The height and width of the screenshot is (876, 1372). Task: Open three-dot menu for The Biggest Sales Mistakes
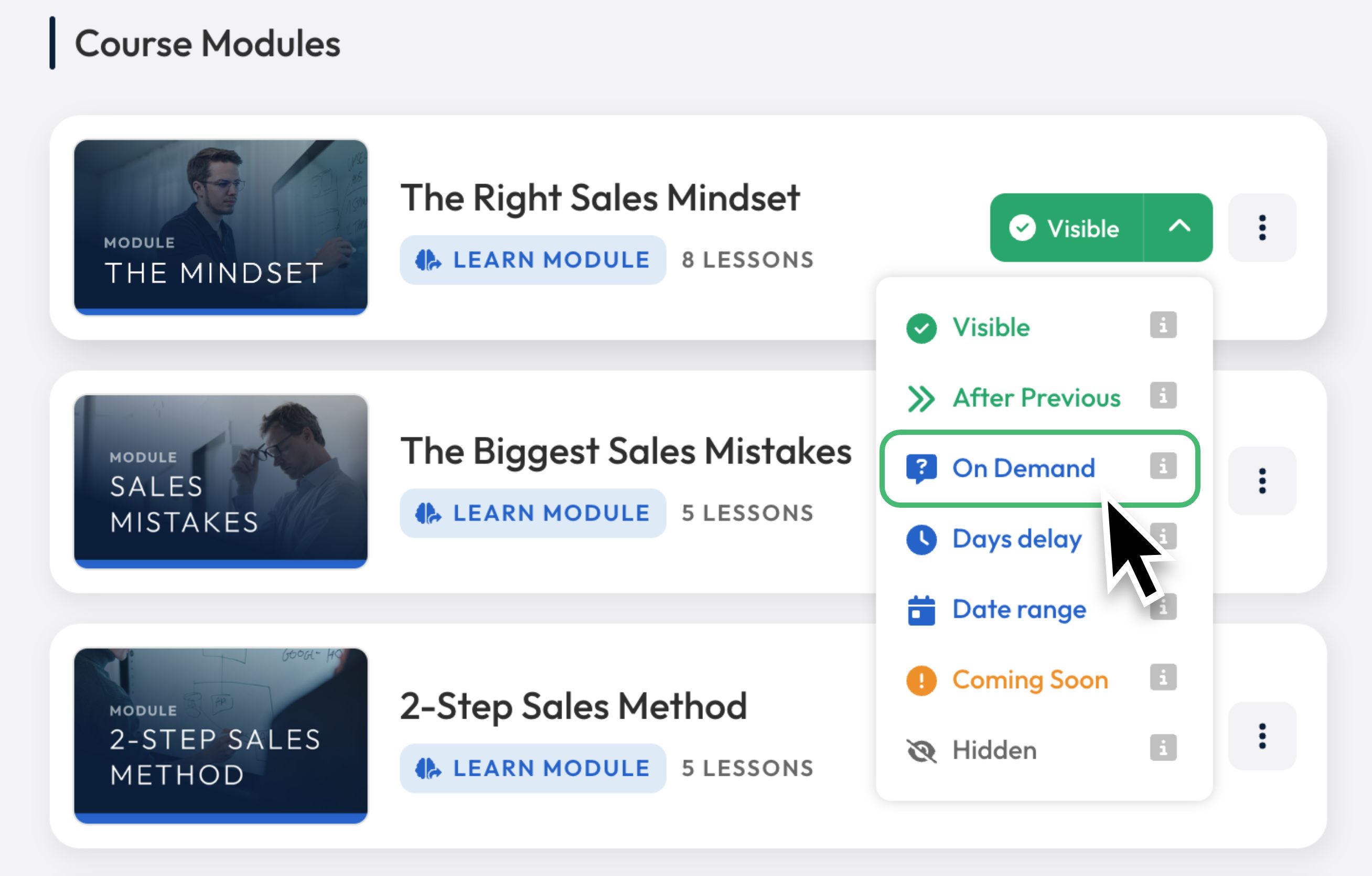(1262, 481)
